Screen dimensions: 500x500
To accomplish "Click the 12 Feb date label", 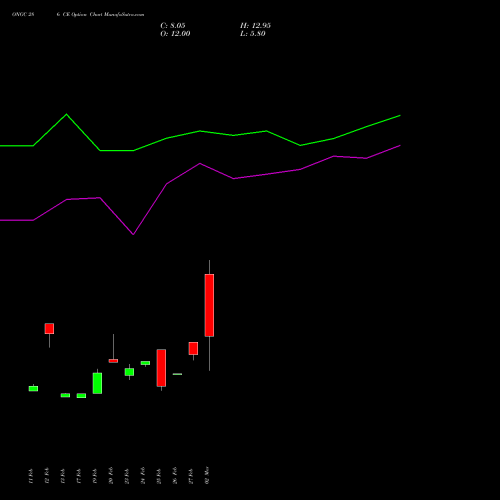I will point(47,476).
